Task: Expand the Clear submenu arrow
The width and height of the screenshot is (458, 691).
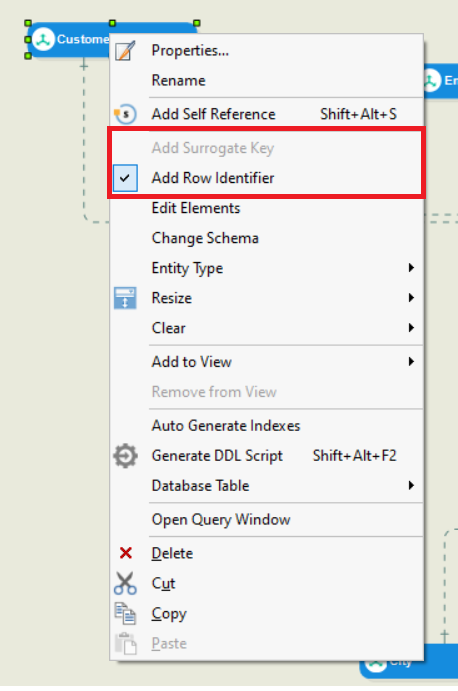Action: point(411,328)
